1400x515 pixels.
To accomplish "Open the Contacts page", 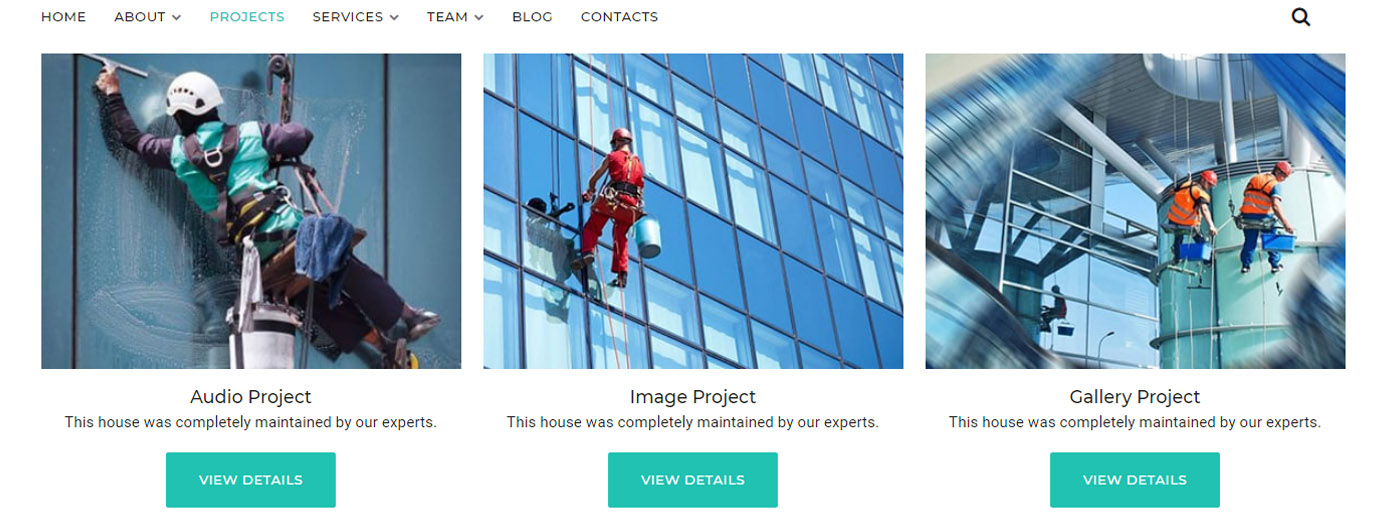I will pos(619,17).
